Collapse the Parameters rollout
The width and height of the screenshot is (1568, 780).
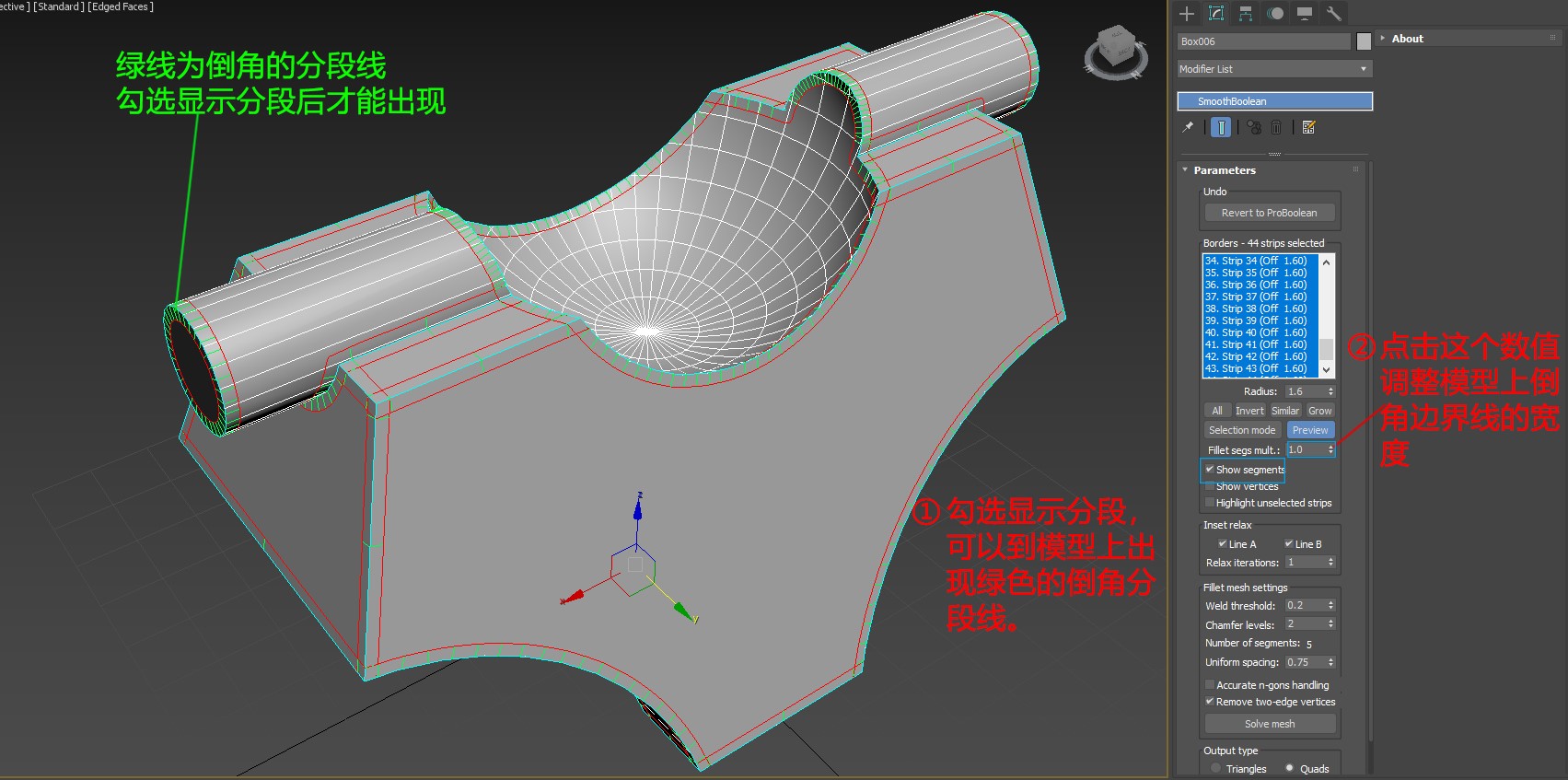coord(1224,170)
